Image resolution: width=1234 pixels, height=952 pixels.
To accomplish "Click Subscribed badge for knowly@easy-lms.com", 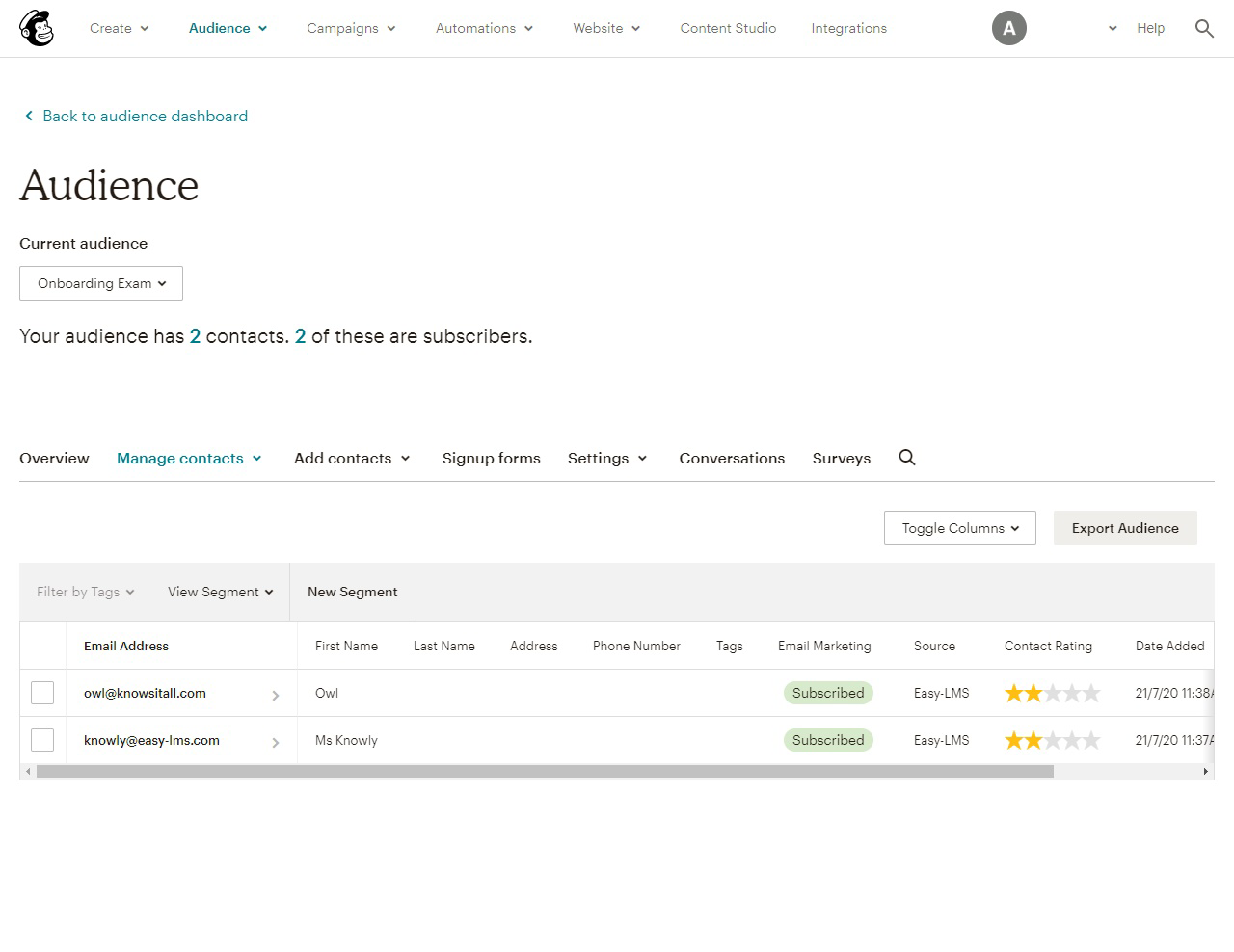I will 828,740.
